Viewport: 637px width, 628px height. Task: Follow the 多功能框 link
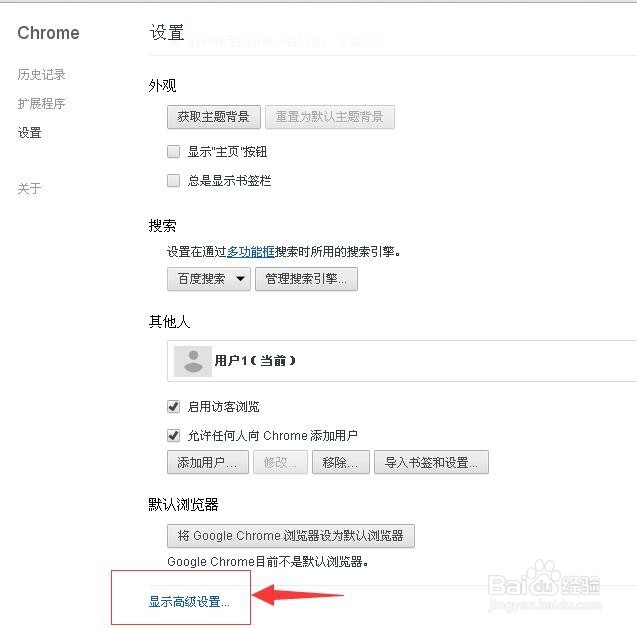pos(251,252)
